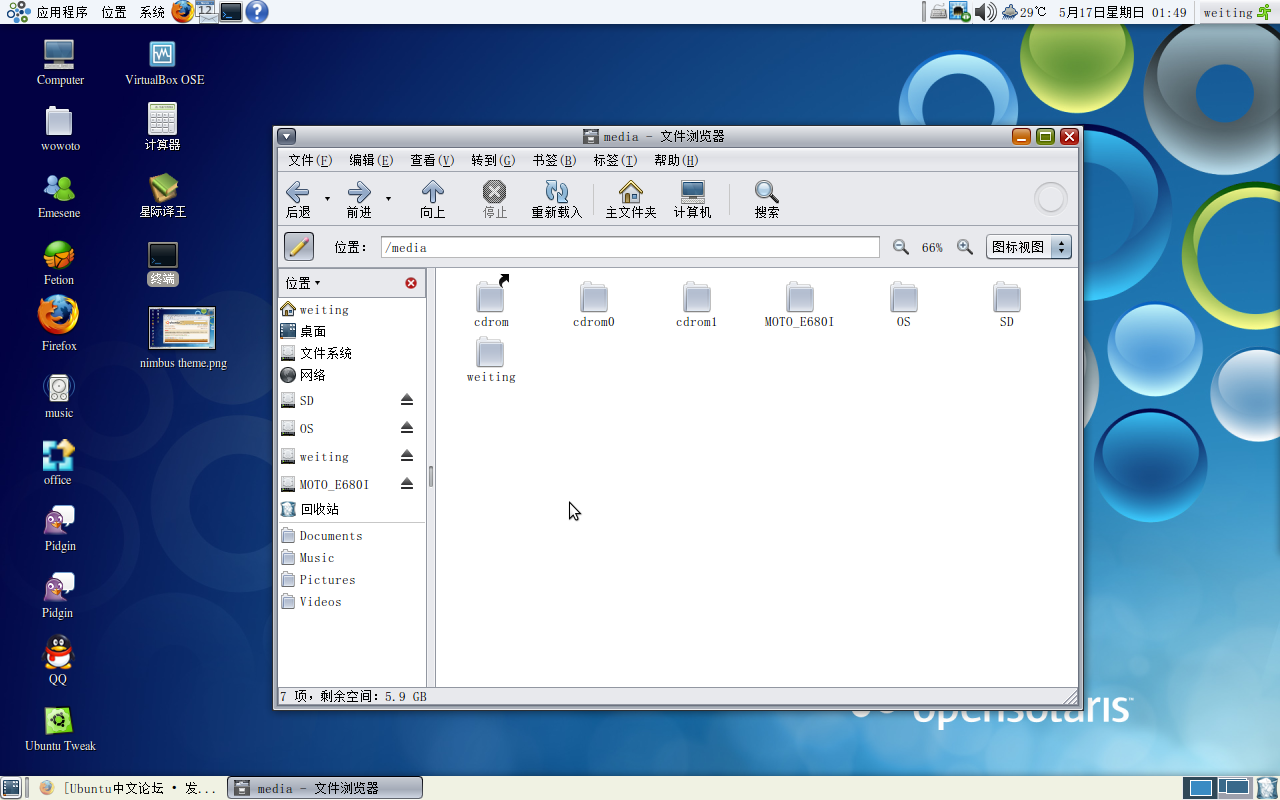Open the 编辑(E) menu

371,160
